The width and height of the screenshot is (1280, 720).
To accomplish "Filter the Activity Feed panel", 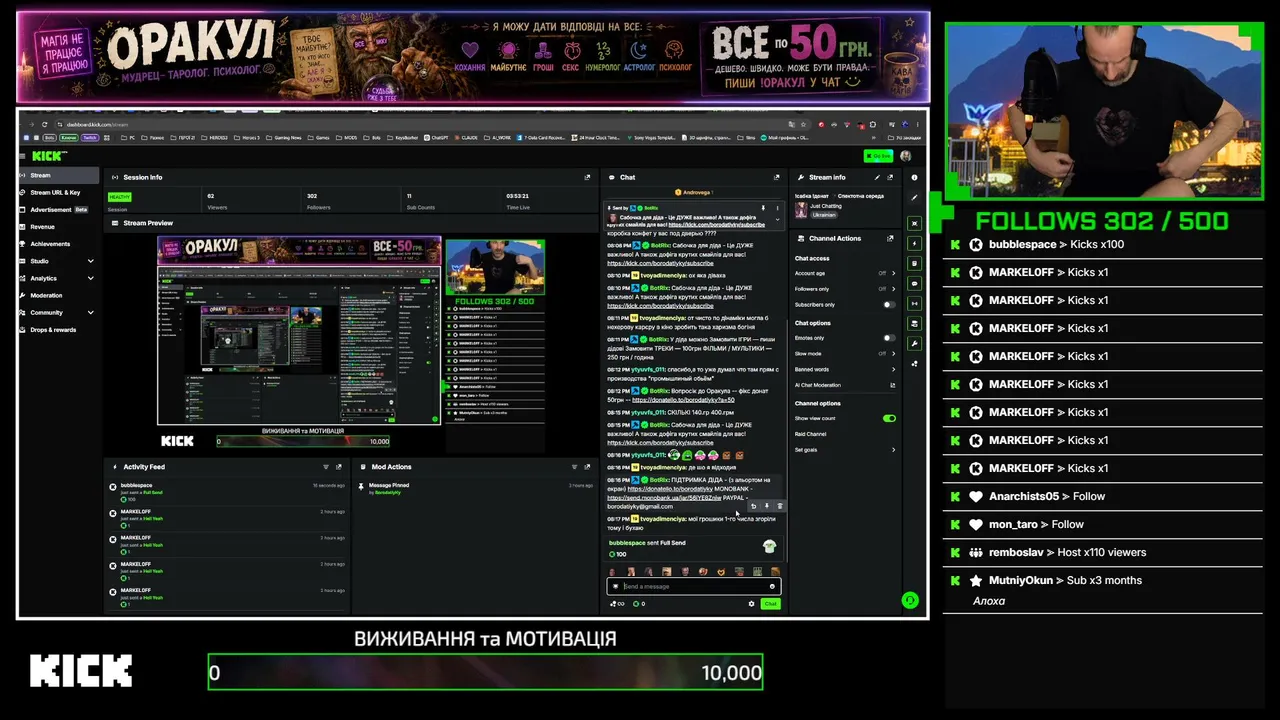I will click(326, 467).
